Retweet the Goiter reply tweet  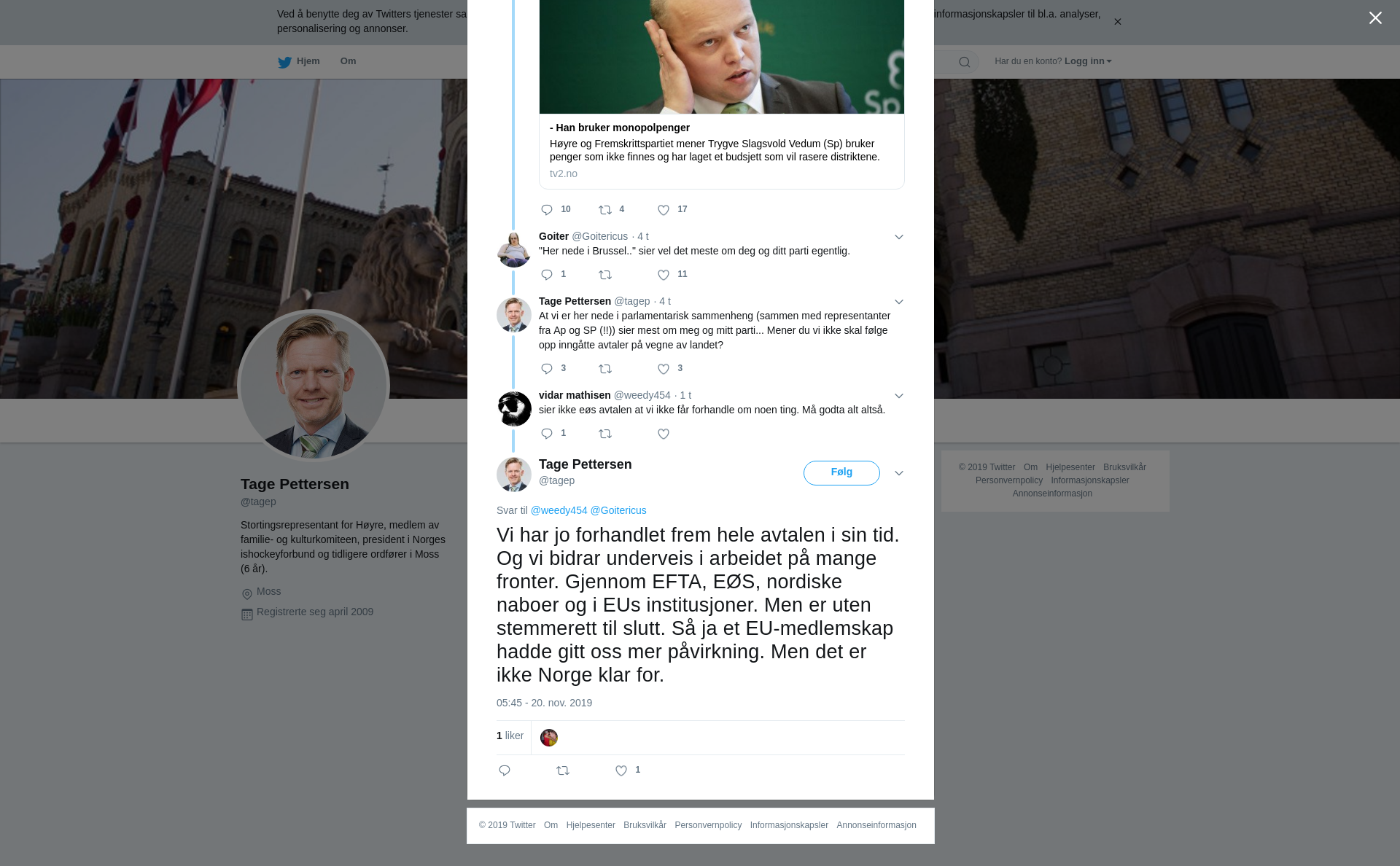tap(605, 275)
